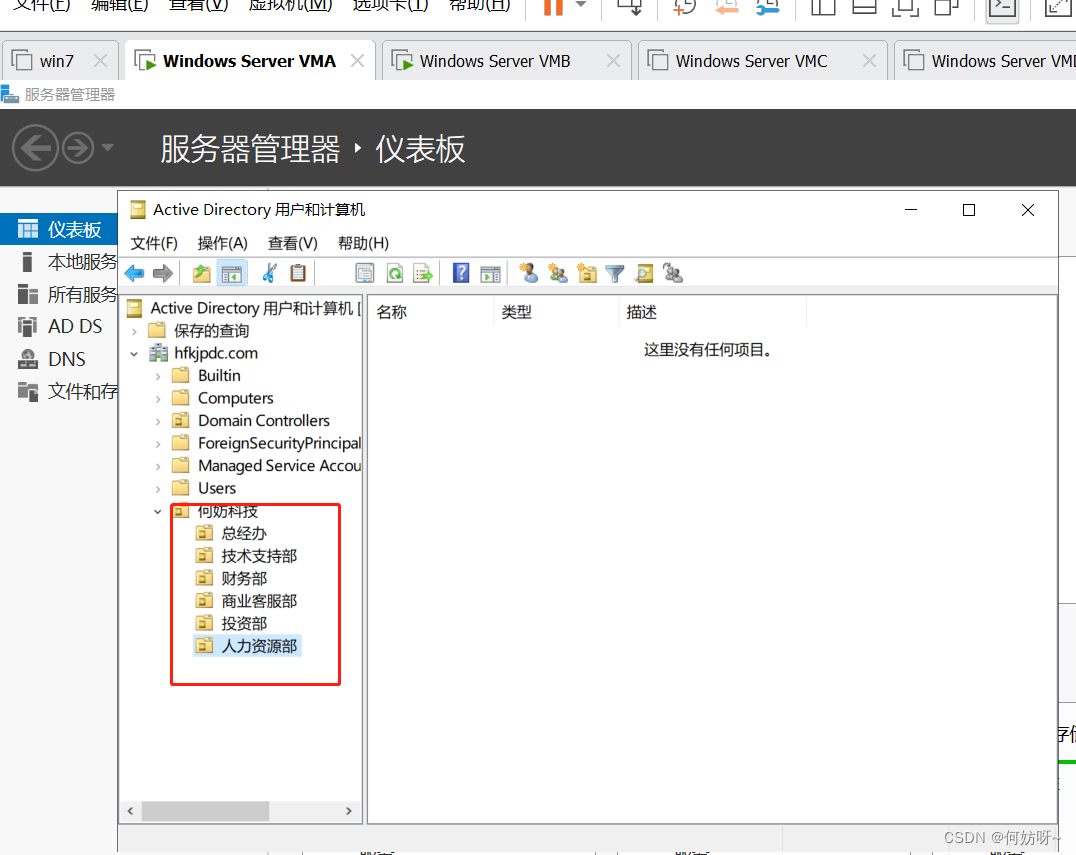Click the find objects magnifier icon
1076x855 pixels.
click(x=644, y=273)
